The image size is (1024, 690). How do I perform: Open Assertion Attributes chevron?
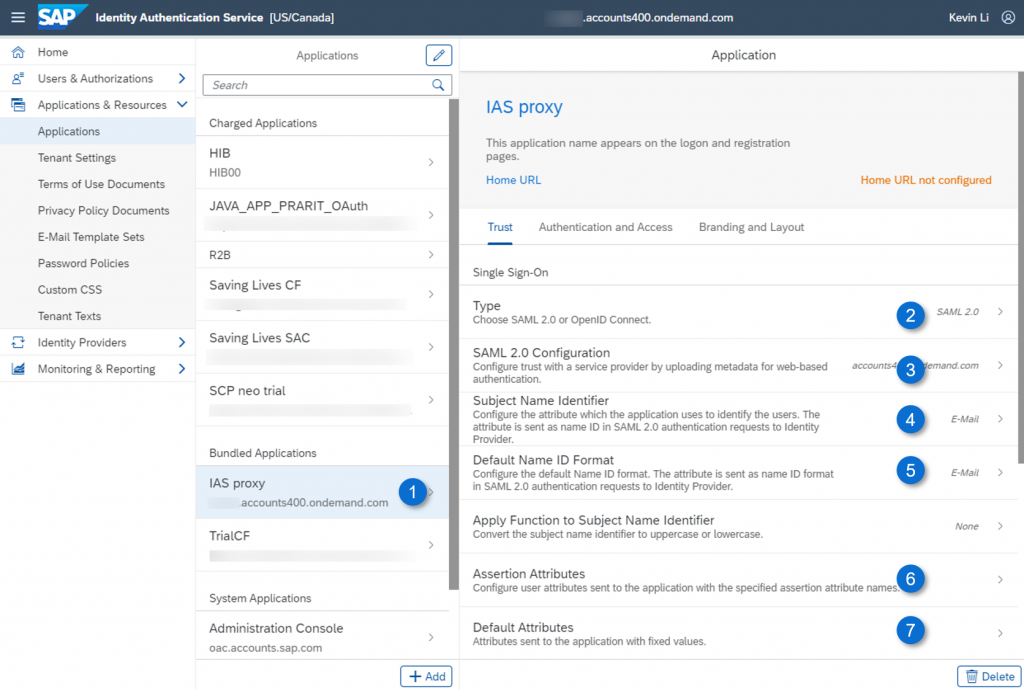[1000, 580]
